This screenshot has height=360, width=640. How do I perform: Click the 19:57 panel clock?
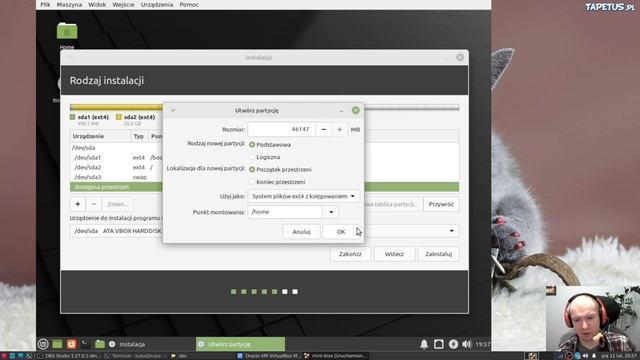pos(482,344)
